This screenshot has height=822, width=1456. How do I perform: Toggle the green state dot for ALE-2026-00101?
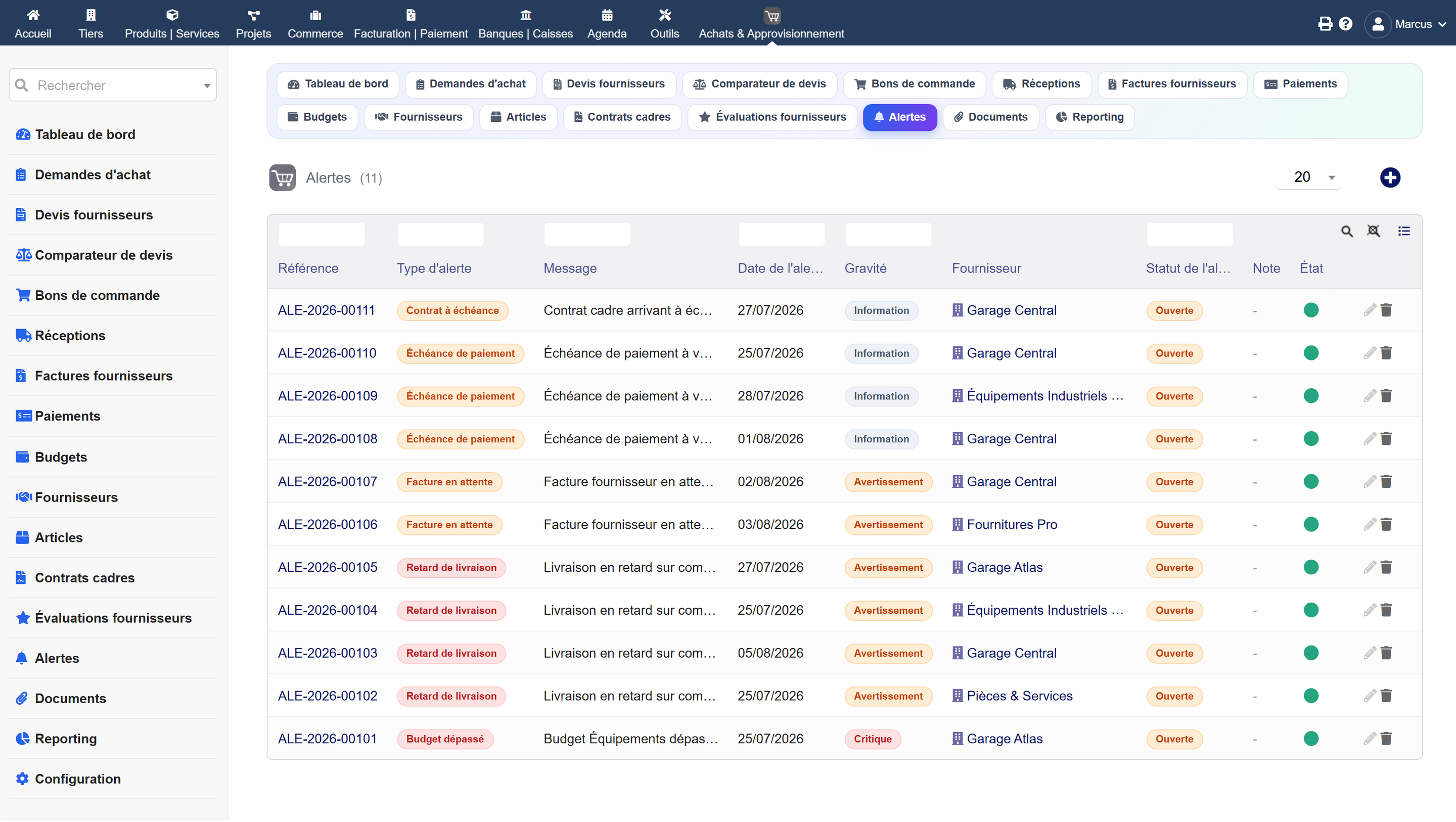click(1311, 738)
